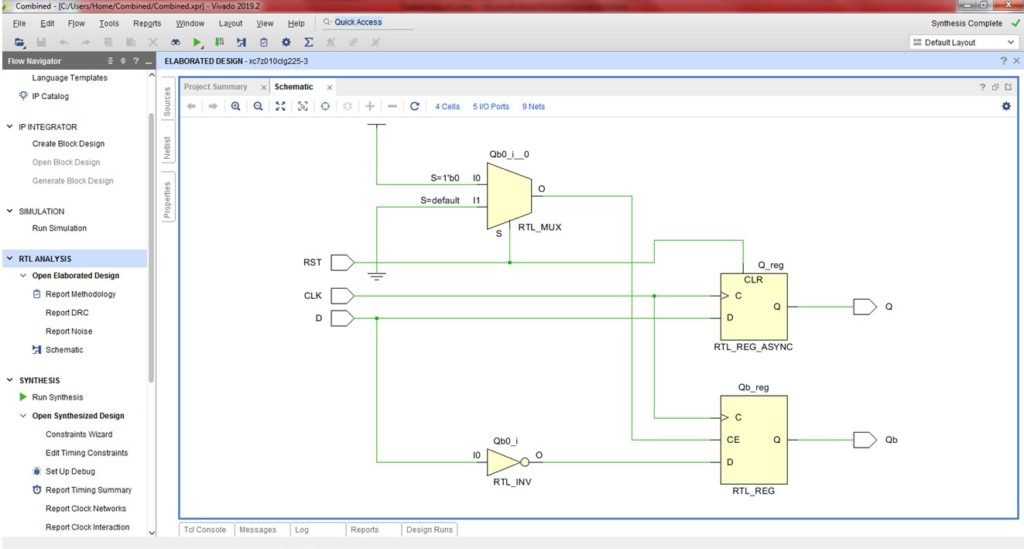
Task: Click the Run Implementation toolbar icon
Action: [219, 42]
